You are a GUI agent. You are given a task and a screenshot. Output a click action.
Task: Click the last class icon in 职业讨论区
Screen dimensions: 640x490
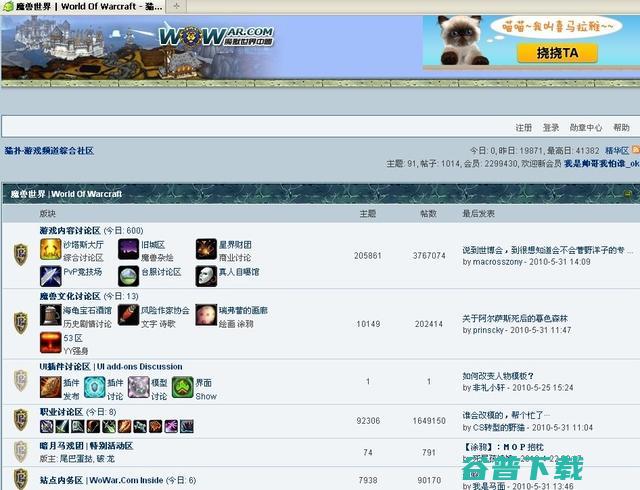point(187,426)
